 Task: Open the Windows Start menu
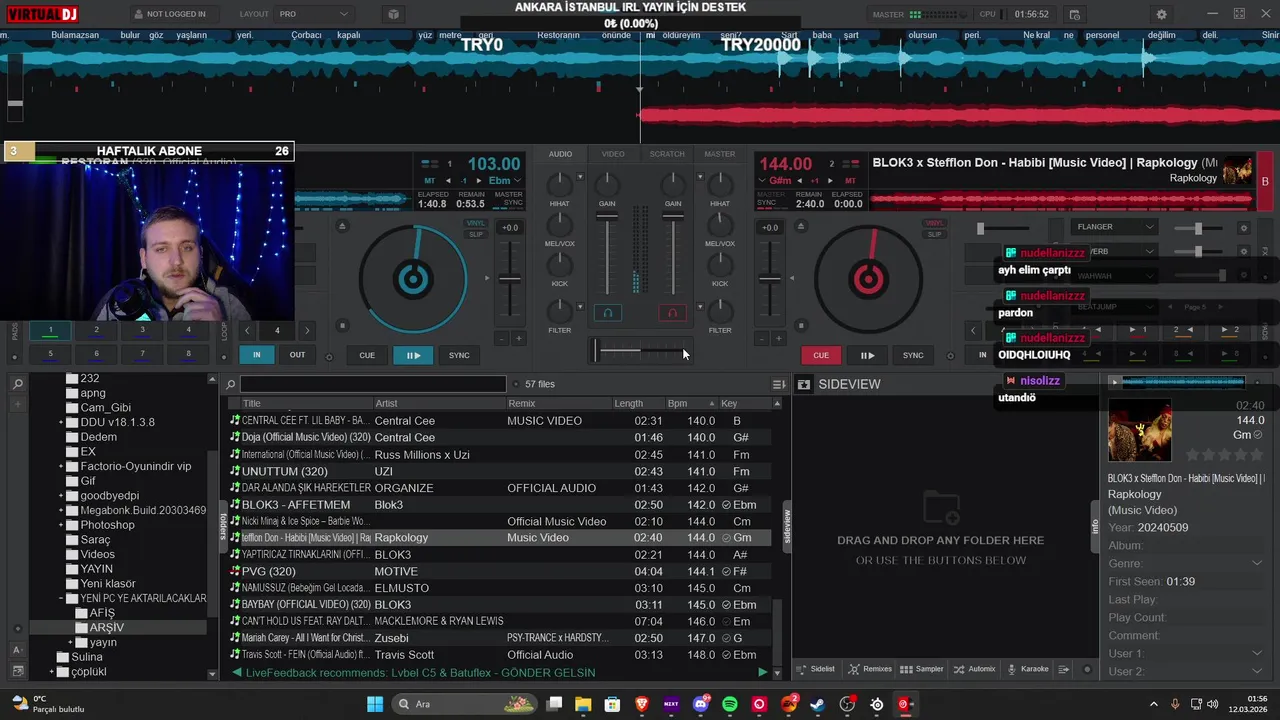(x=375, y=704)
